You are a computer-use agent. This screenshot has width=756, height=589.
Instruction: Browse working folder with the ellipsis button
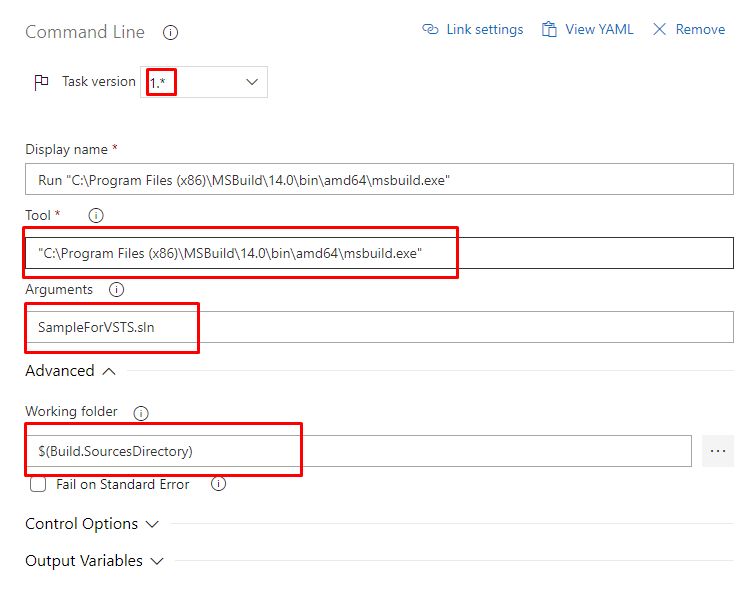[718, 451]
